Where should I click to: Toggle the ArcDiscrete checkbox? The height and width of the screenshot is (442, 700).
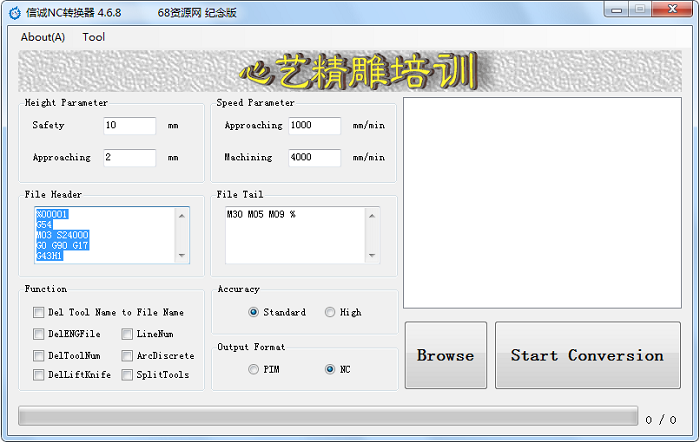[x=128, y=355]
